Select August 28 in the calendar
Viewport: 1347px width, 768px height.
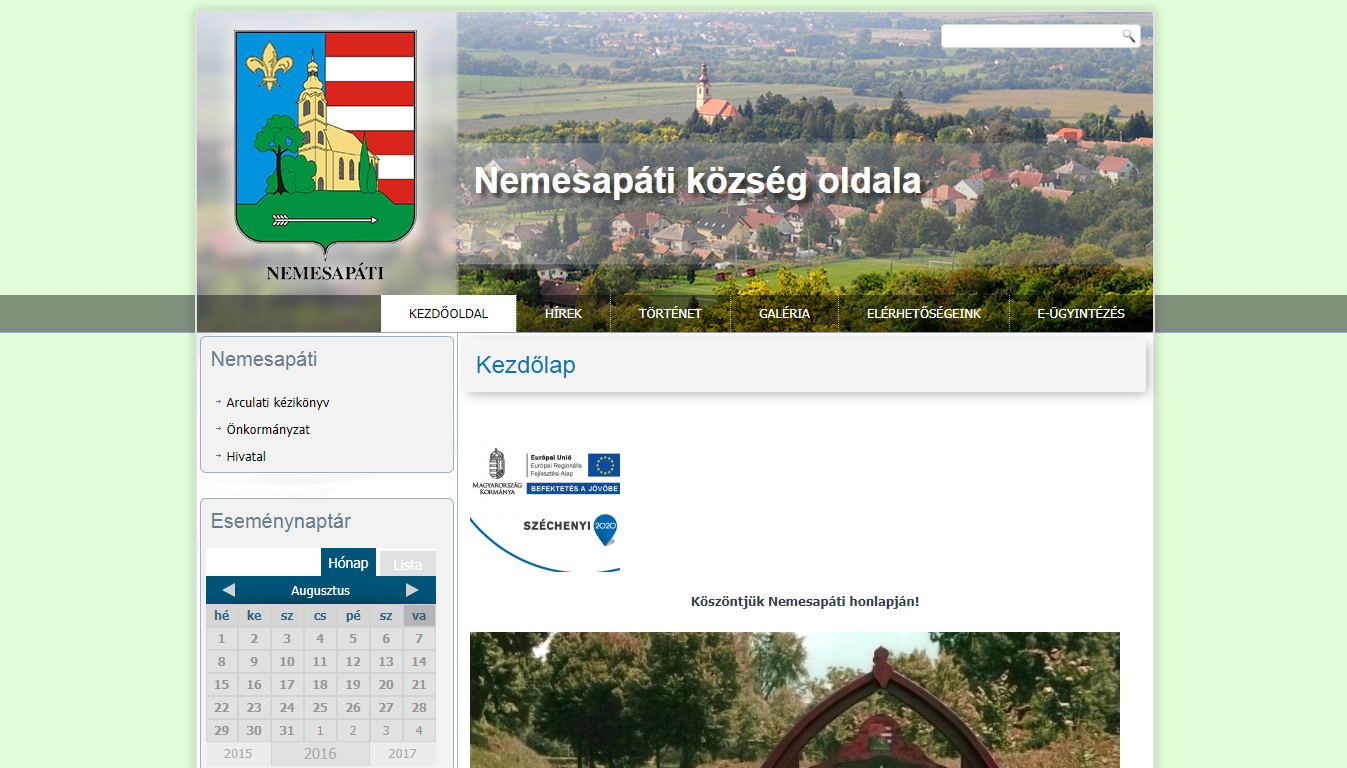click(x=419, y=708)
